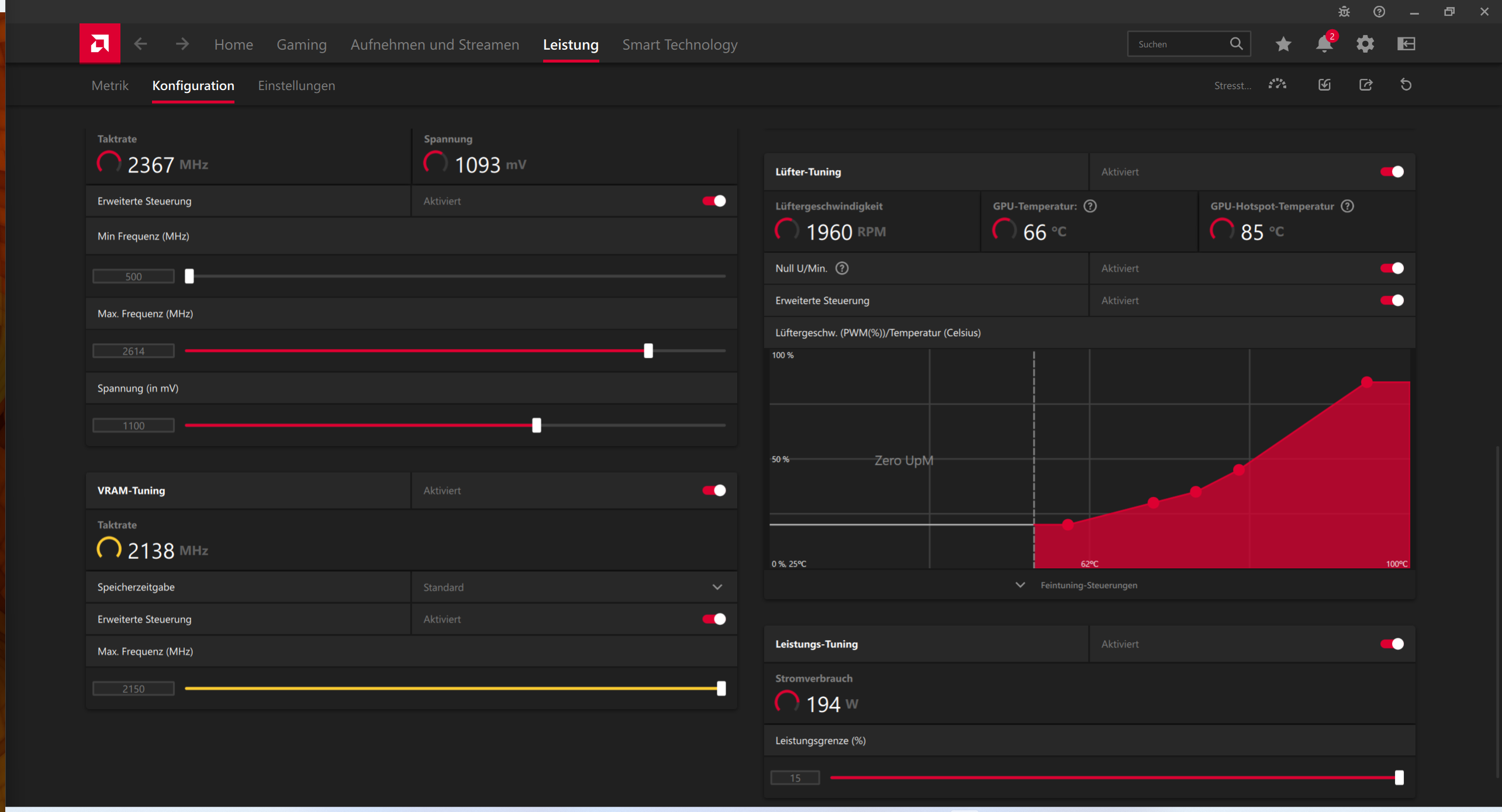1502x812 pixels.
Task: Click the topmost fan curve point
Action: (1367, 382)
